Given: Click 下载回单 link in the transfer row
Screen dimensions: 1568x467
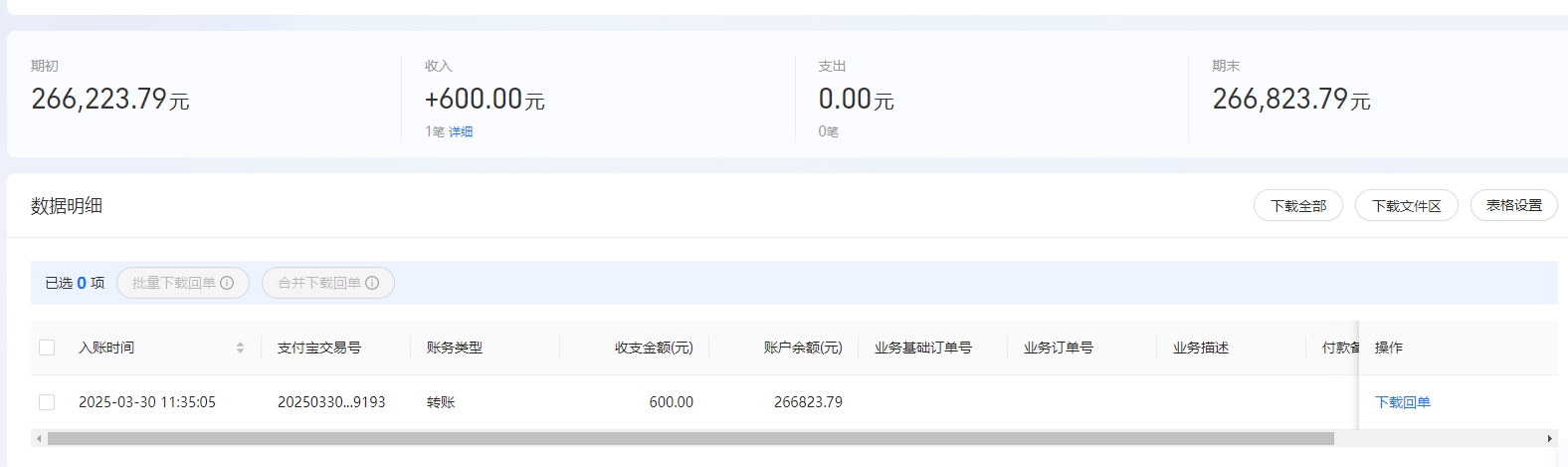Looking at the screenshot, I should [1403, 402].
